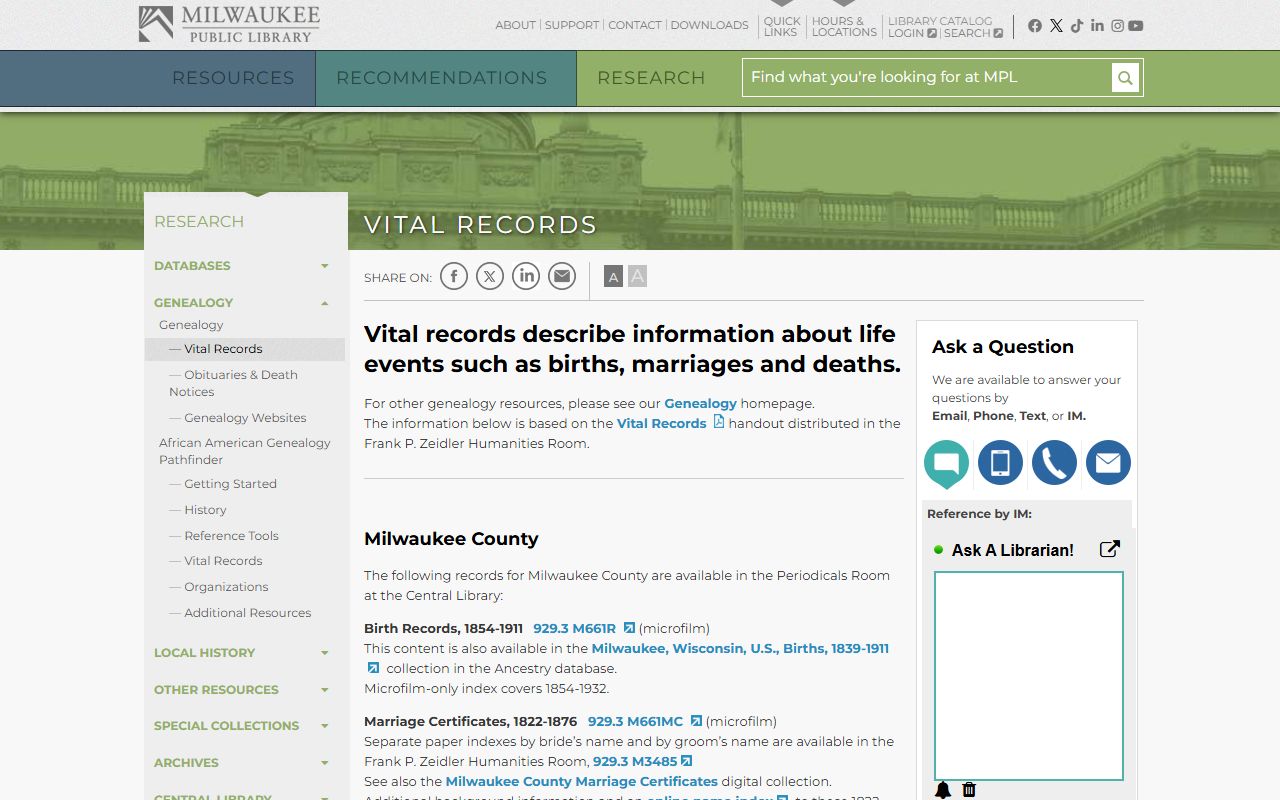
Task: Click inside Ask A Librarian chat box
Action: [x=1029, y=676]
